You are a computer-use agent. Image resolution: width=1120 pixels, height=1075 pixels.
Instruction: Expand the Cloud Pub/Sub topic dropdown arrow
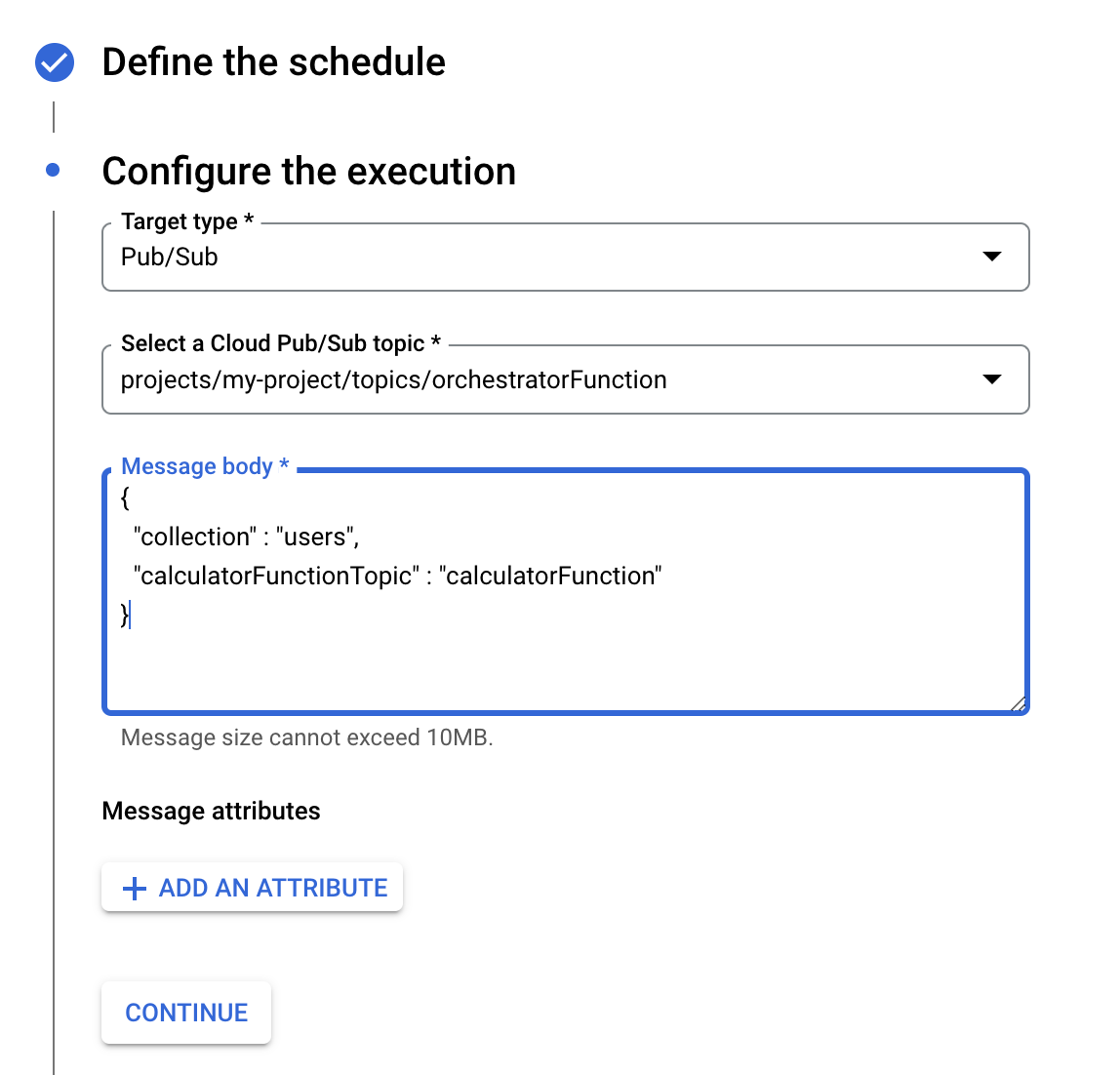[x=991, y=379]
